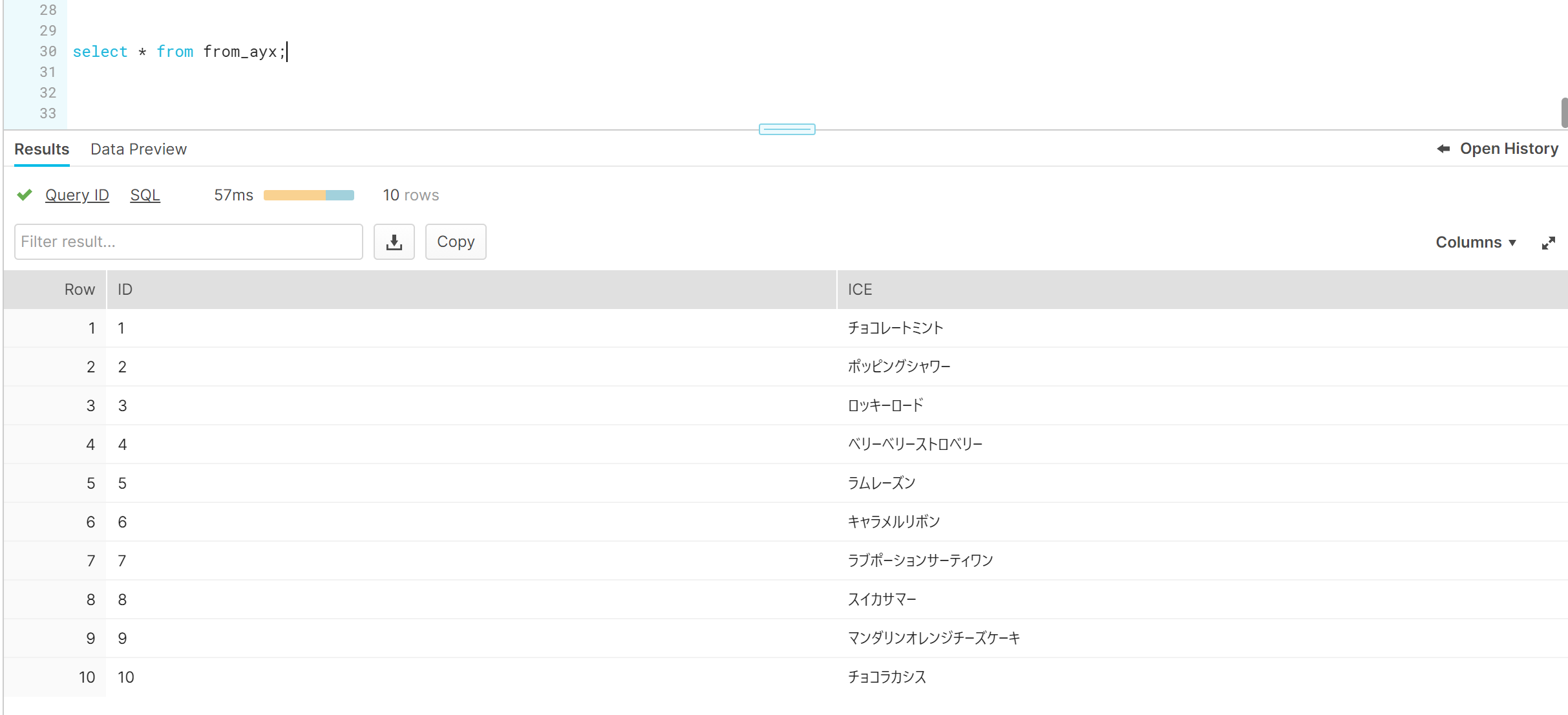This screenshot has height=715, width=1568.
Task: Click the Filter result input field
Action: [x=189, y=242]
